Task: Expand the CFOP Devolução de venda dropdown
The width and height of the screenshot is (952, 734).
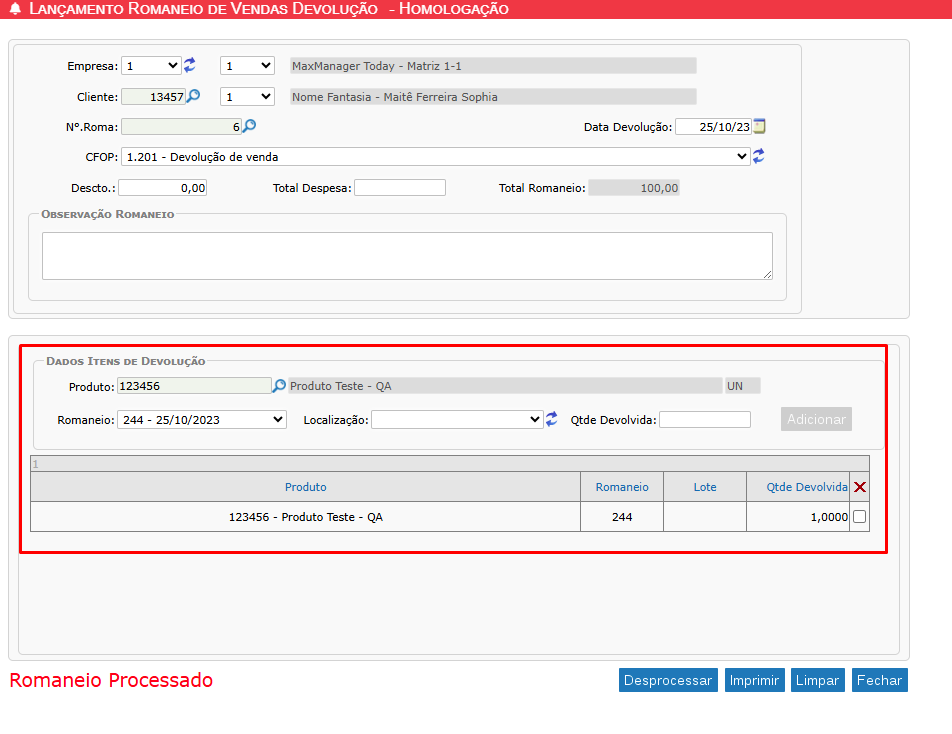Action: tap(435, 157)
